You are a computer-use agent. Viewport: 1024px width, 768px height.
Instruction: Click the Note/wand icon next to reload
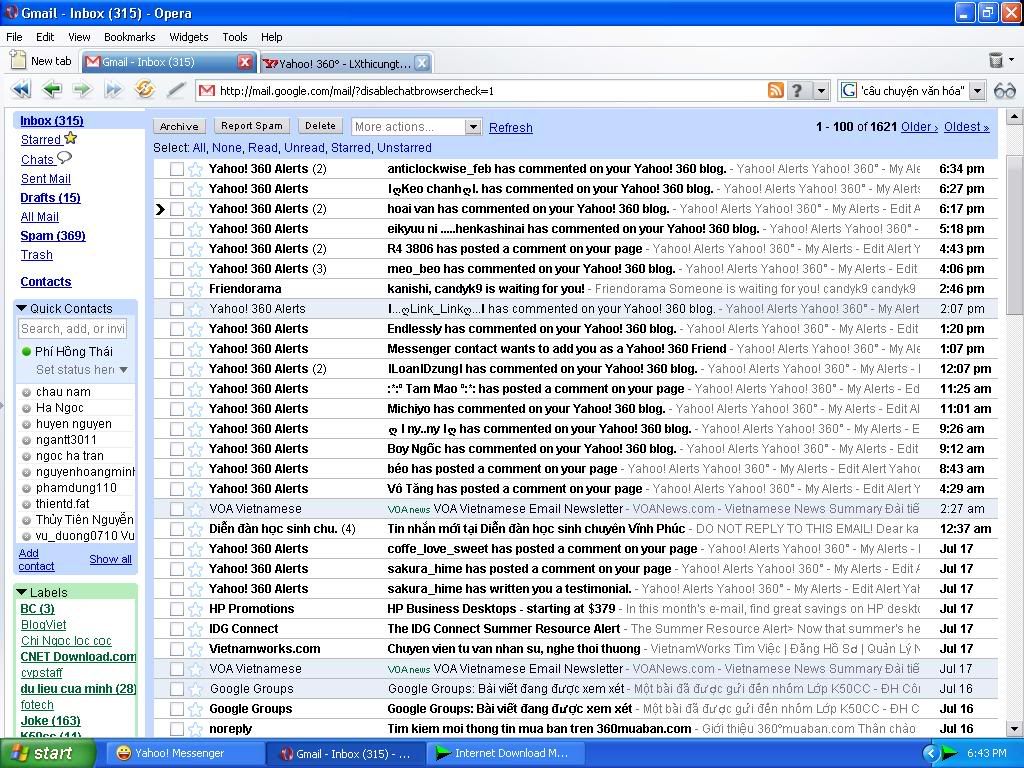(x=173, y=89)
